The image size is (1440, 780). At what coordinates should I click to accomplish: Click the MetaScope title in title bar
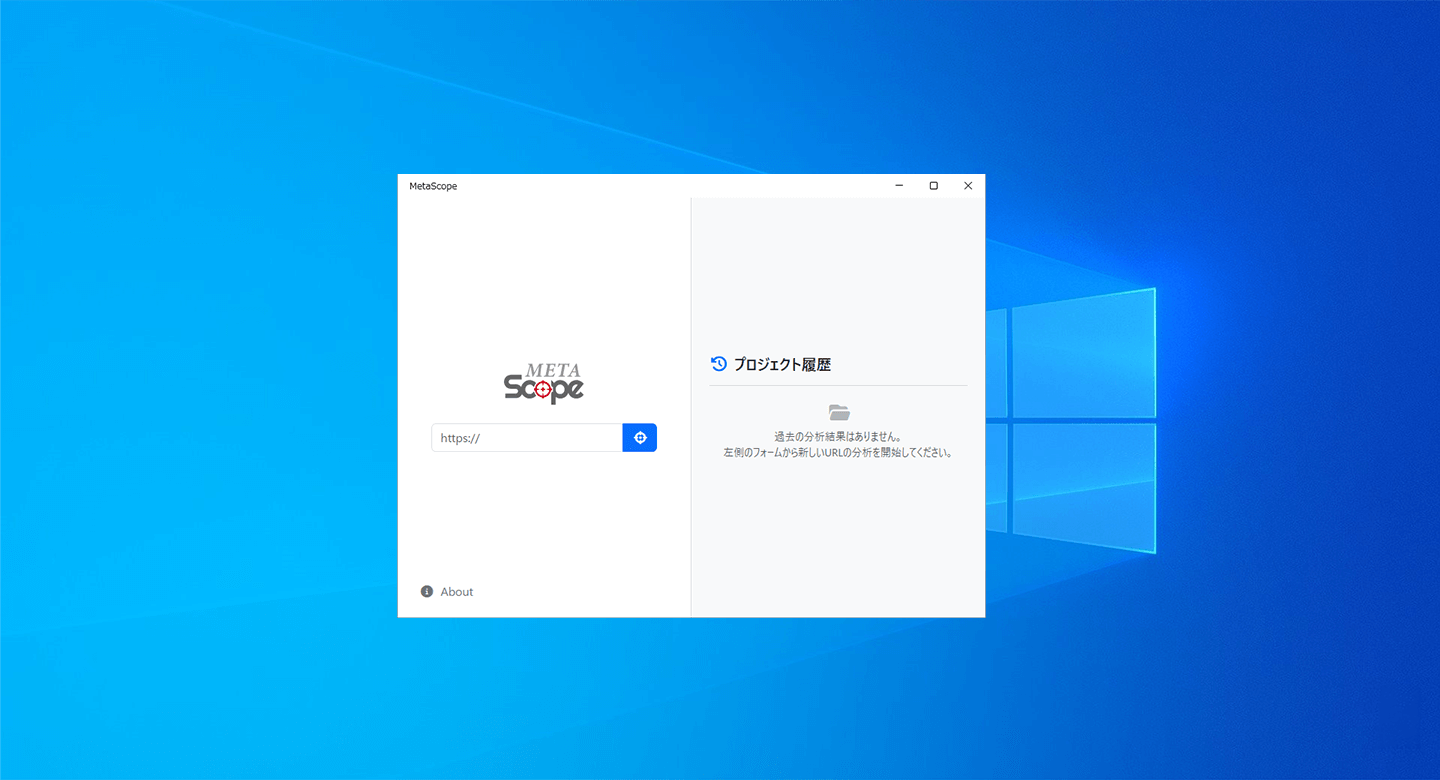click(433, 186)
